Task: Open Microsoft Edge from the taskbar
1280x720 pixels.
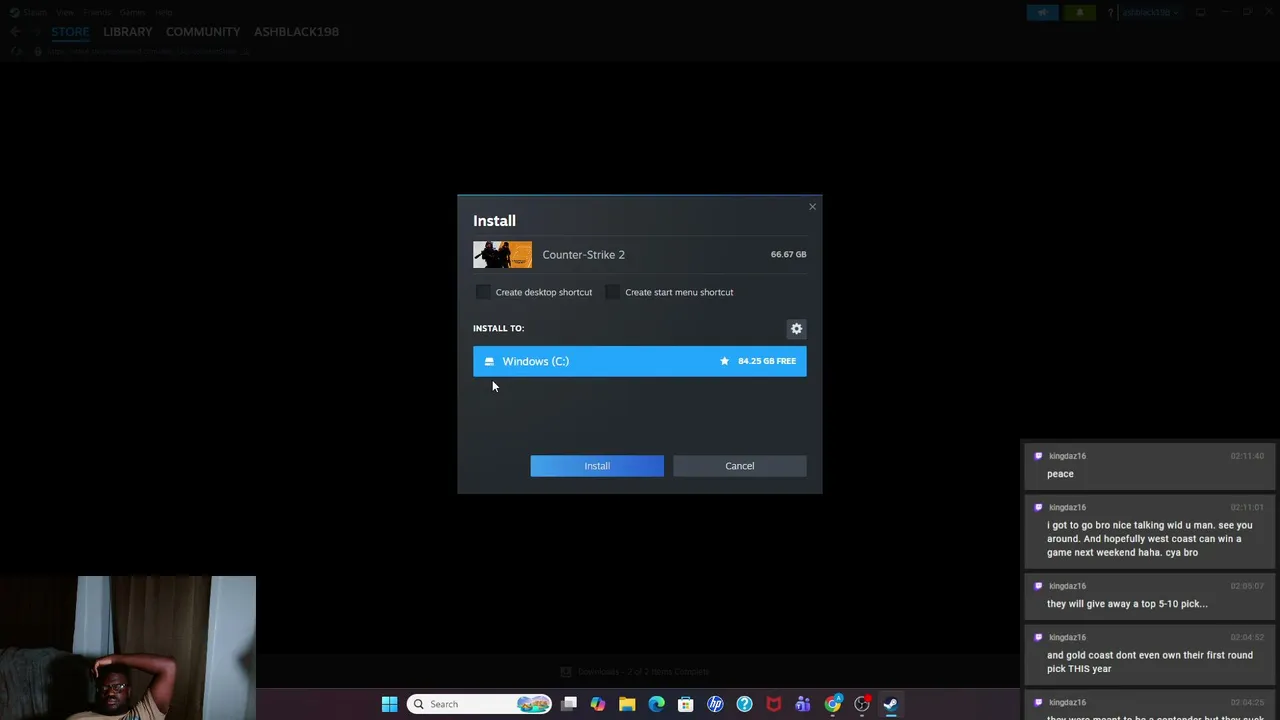Action: (x=656, y=704)
